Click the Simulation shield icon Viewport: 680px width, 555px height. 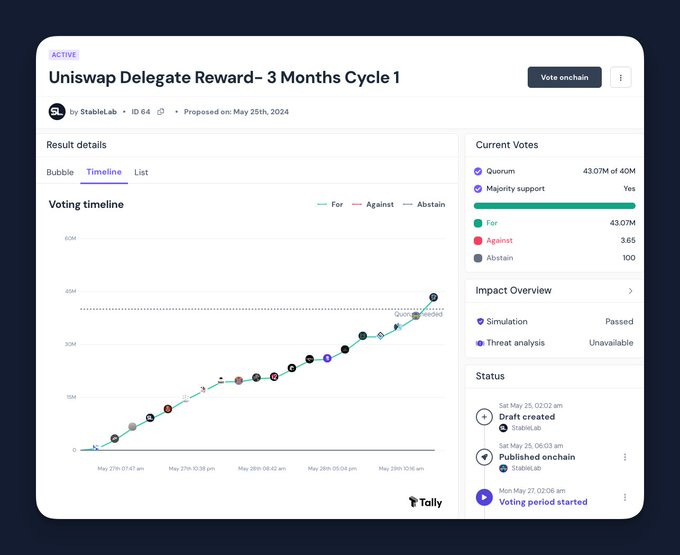pos(480,321)
